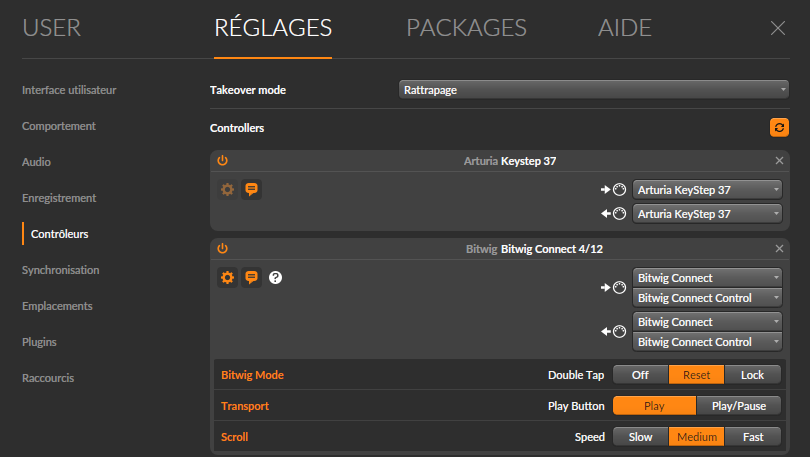Screen dimensions: 810x457
Task: Open Arturia KeyStep 37 MIDI input dropdown
Action: (707, 190)
